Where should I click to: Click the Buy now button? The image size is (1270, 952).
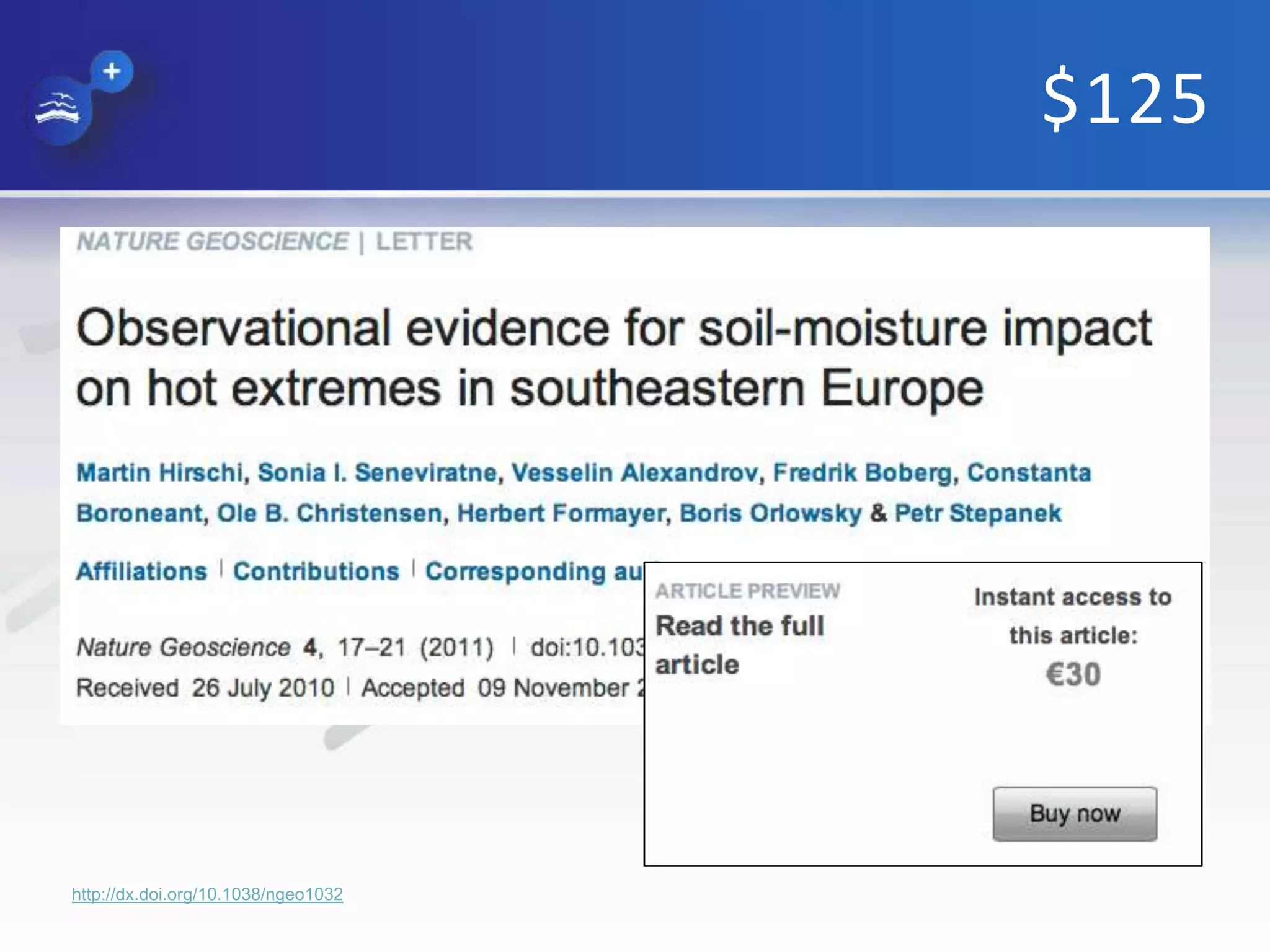click(1075, 814)
